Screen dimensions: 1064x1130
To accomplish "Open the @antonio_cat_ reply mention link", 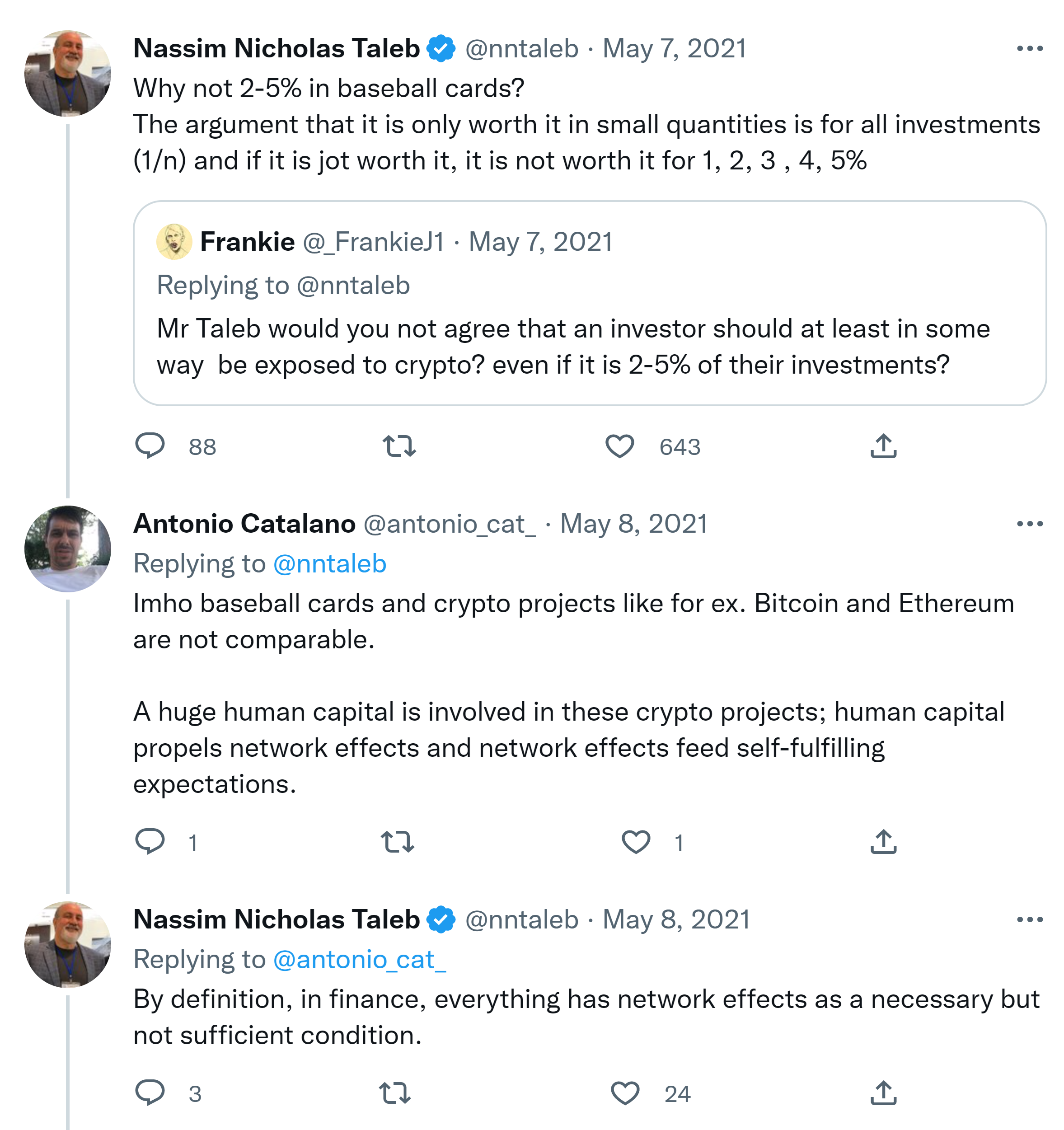I will (x=359, y=960).
